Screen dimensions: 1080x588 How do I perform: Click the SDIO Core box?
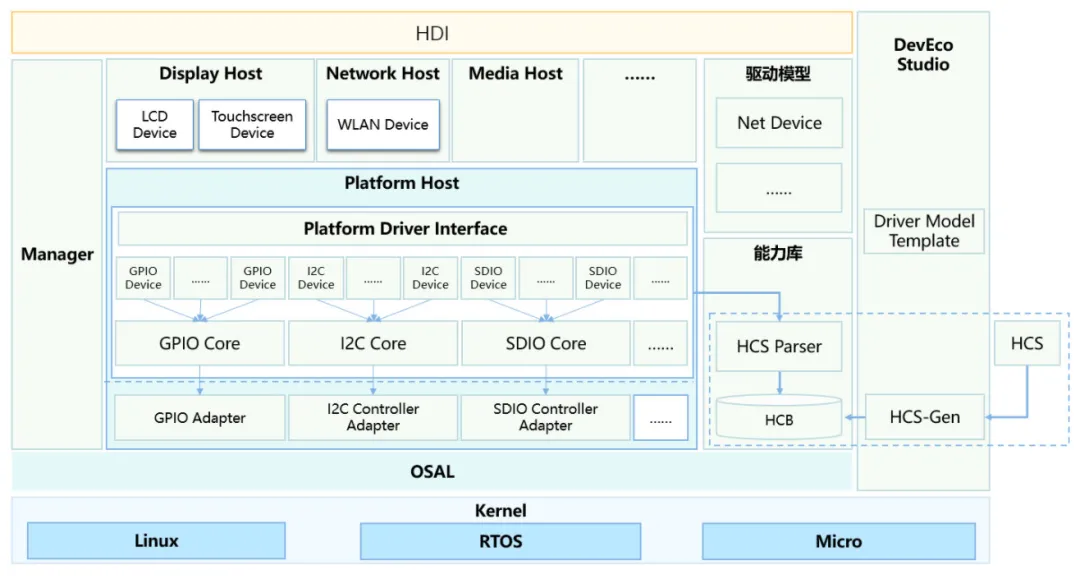point(545,343)
